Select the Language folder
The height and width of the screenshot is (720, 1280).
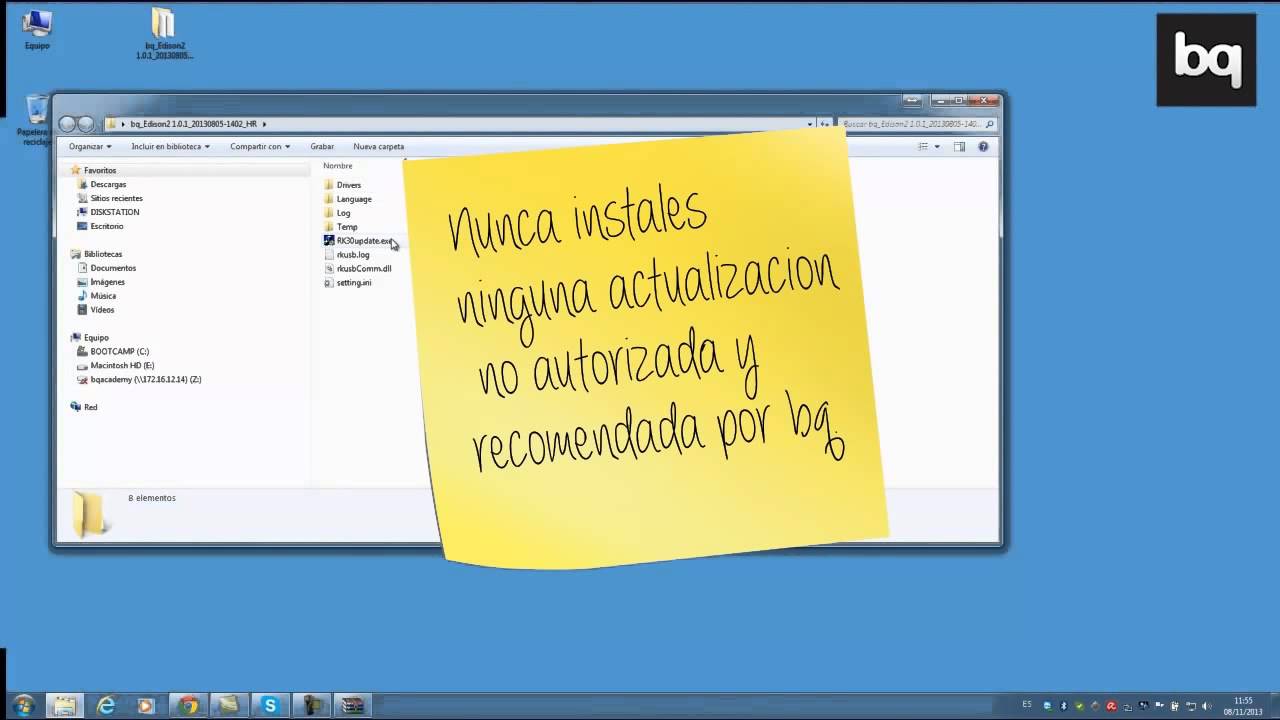(x=347, y=199)
